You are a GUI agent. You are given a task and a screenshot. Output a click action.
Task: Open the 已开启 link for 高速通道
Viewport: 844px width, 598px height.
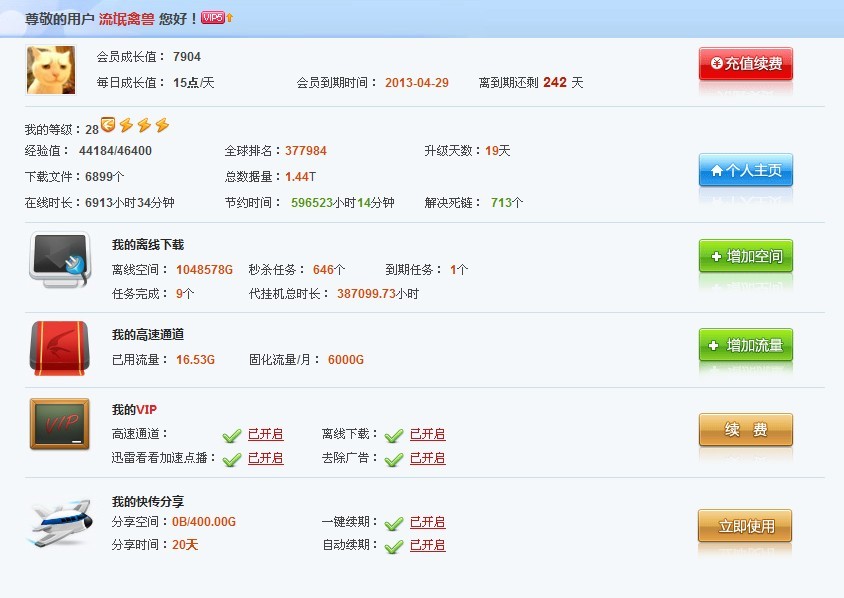point(266,434)
